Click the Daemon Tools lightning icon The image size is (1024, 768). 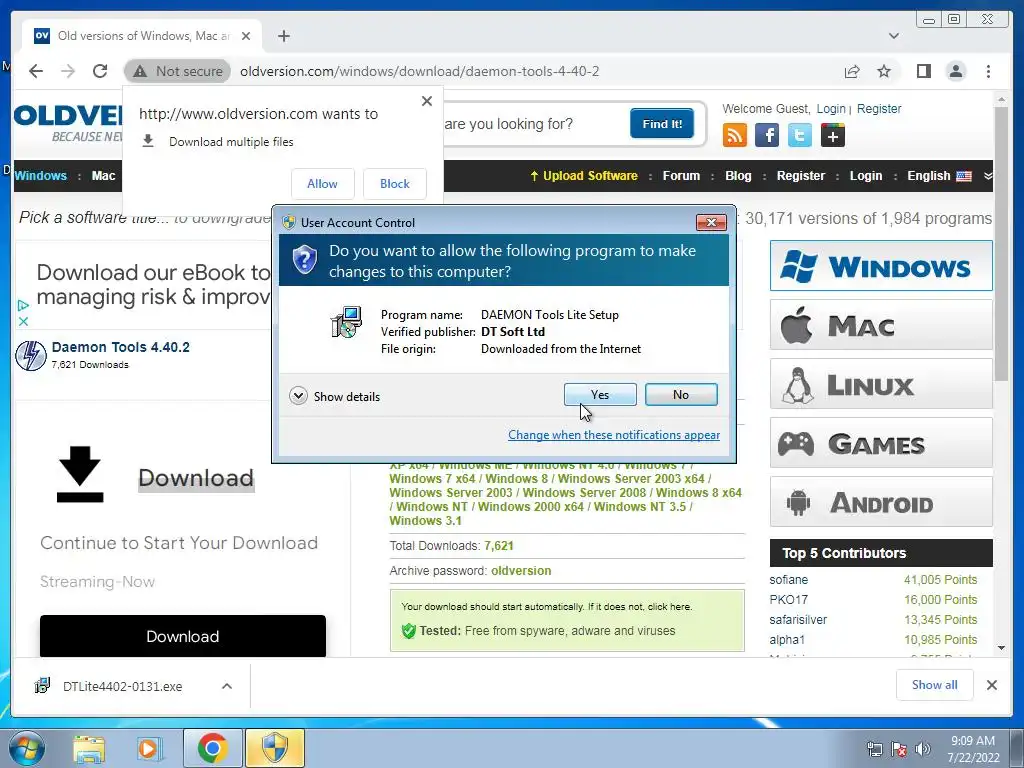[31, 355]
